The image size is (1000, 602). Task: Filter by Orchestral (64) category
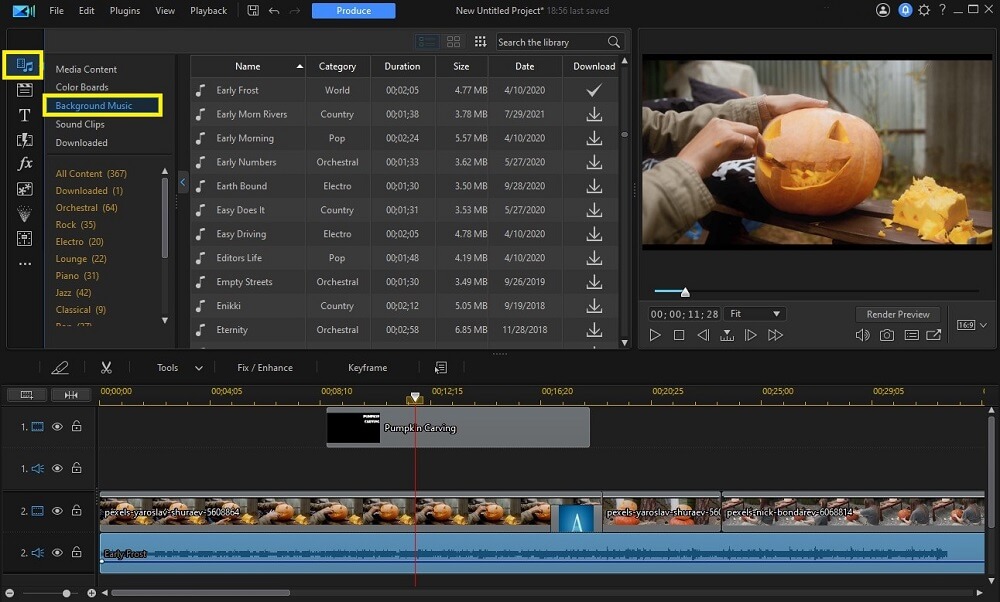coord(87,207)
